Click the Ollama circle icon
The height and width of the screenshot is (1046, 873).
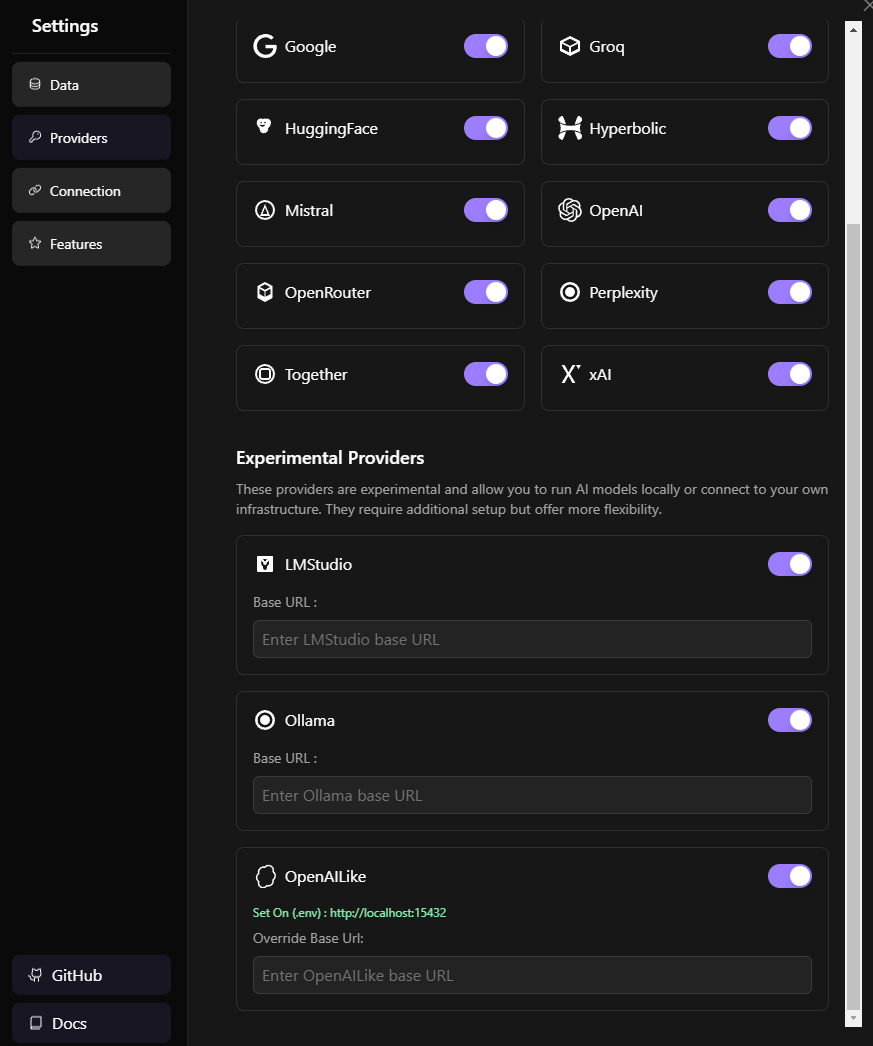coord(265,720)
